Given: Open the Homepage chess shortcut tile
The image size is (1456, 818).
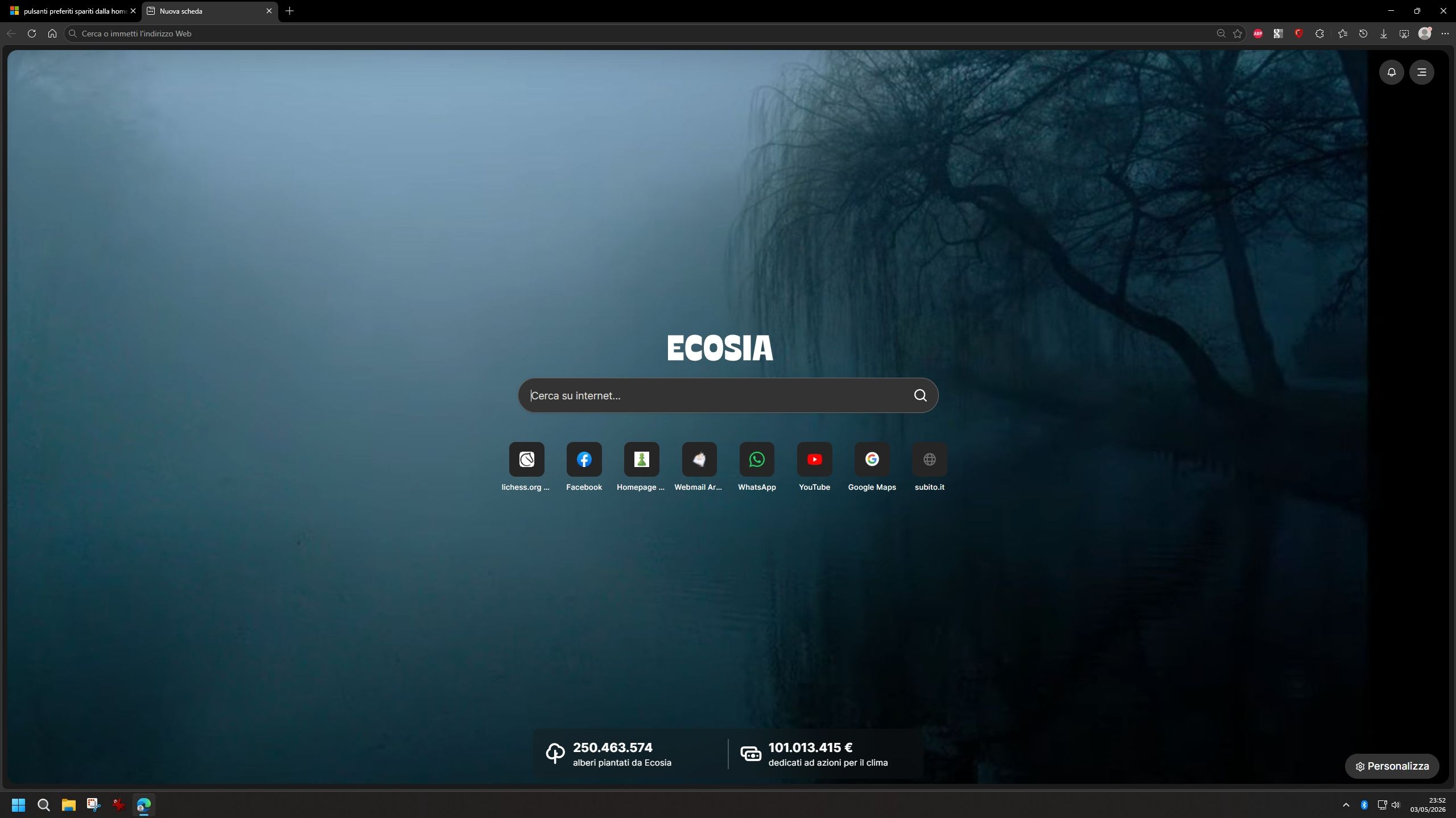Looking at the screenshot, I should (641, 459).
